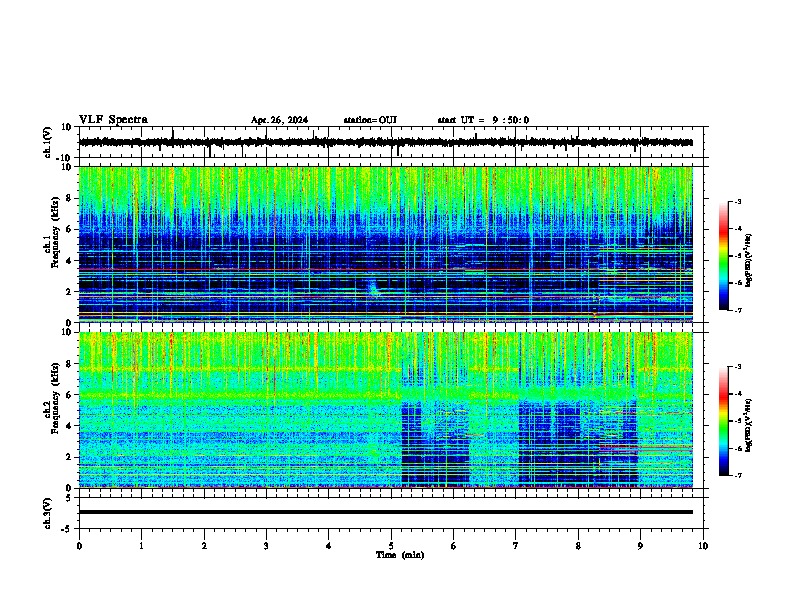The image size is (792, 612).
Task: Click the "0" tick on ch.1 frequency axis
Action: [x=69, y=322]
